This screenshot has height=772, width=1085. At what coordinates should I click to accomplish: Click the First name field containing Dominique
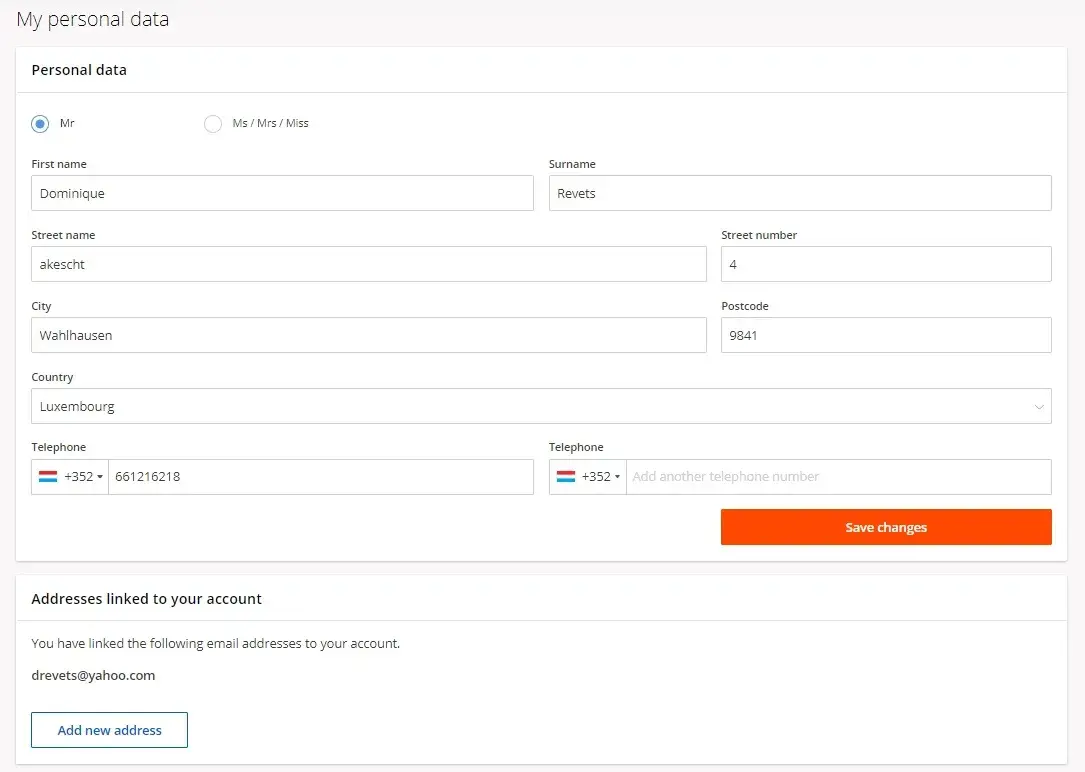tap(282, 194)
